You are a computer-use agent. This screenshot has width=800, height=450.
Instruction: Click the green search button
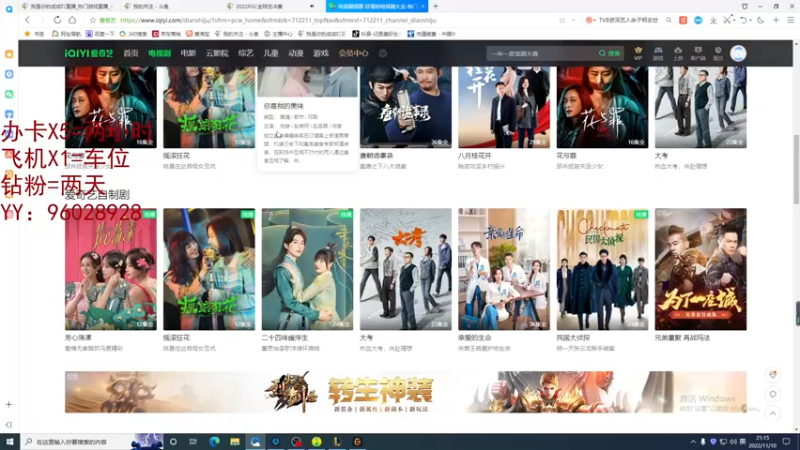coord(610,53)
